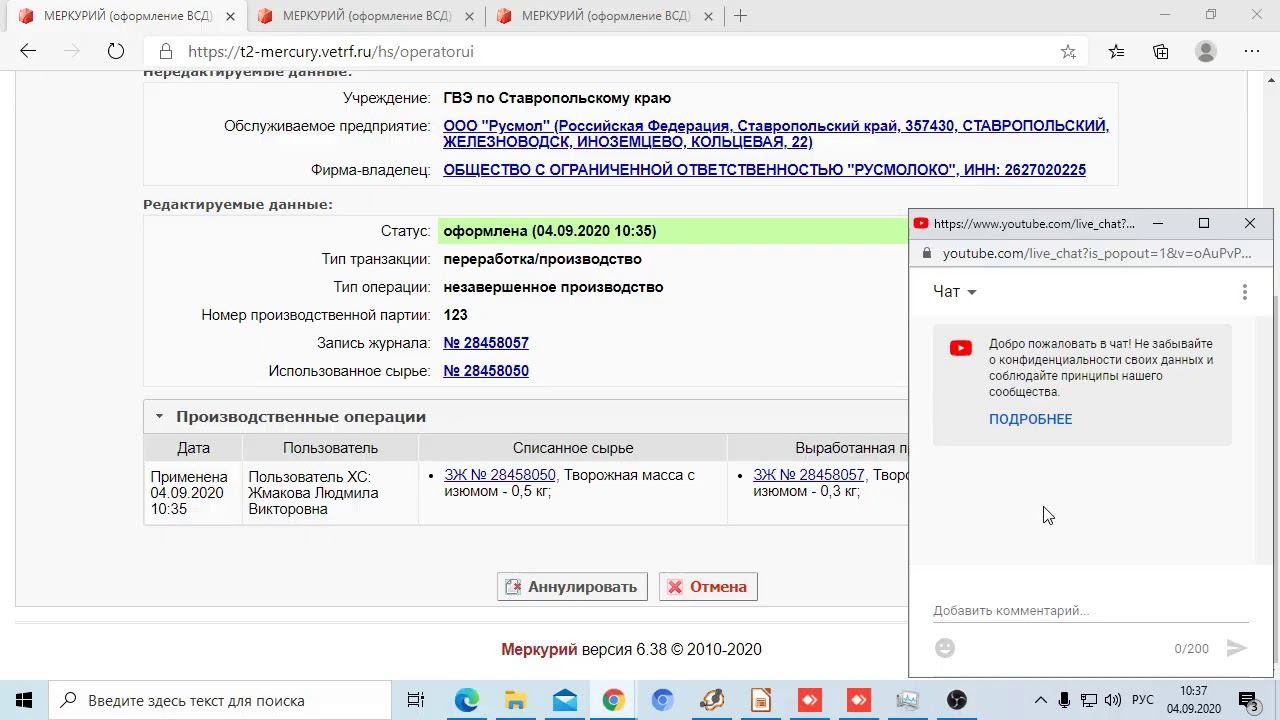The height and width of the screenshot is (720, 1280).
Task: Open Task View on the taskbar
Action: click(416, 700)
